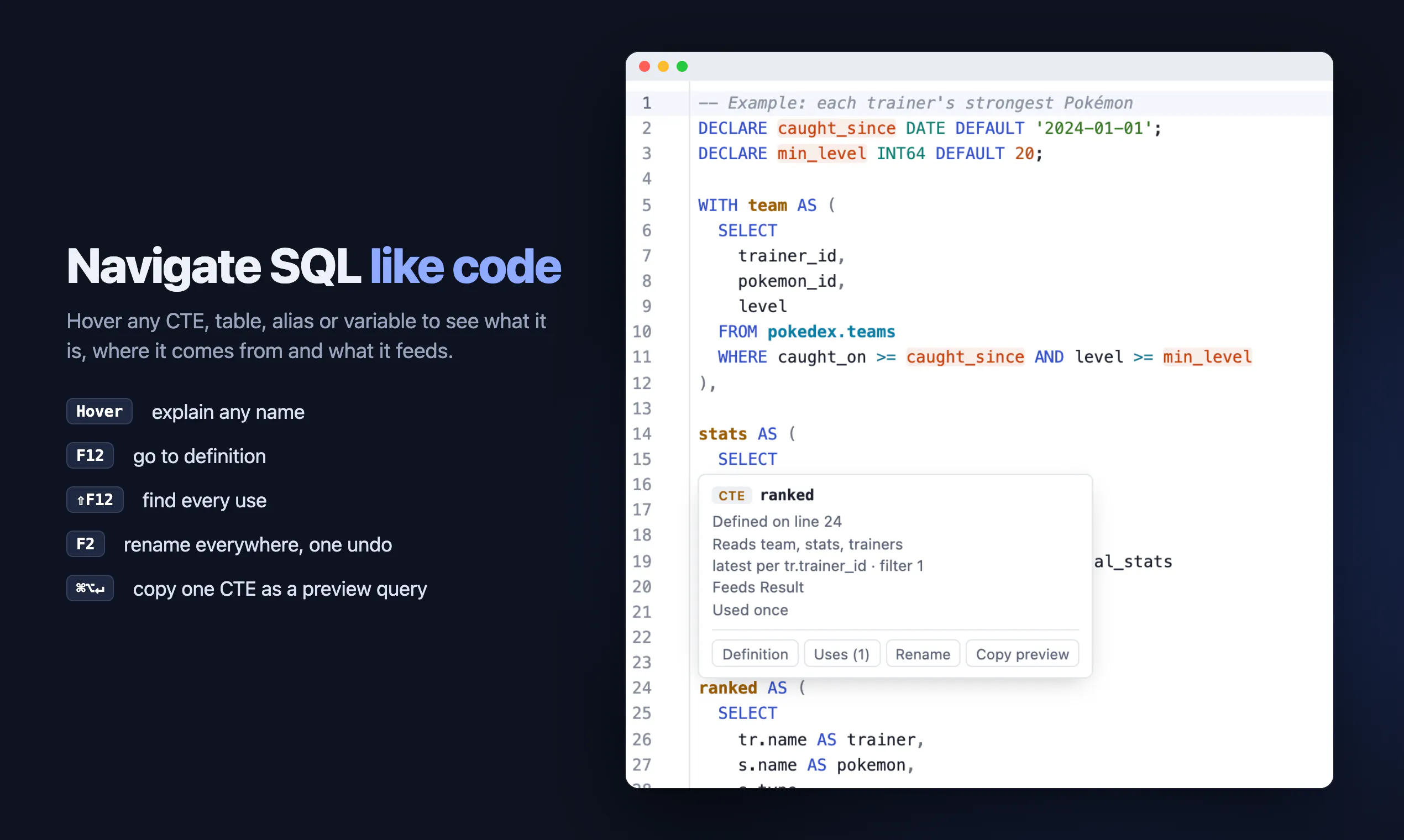Click 'Defined on line 24' text
Screen dimensions: 1404x840
[777, 521]
